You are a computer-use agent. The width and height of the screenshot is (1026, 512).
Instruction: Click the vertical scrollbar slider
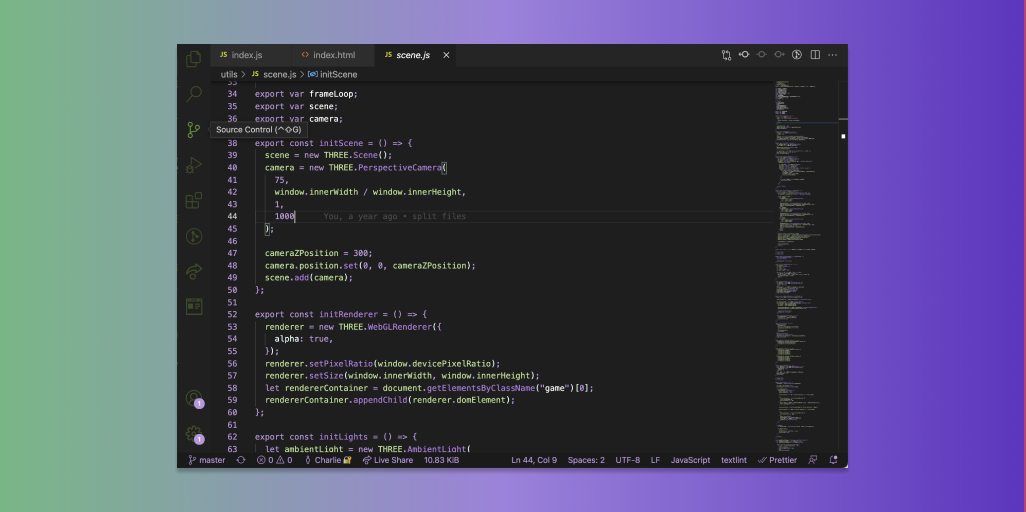point(843,119)
